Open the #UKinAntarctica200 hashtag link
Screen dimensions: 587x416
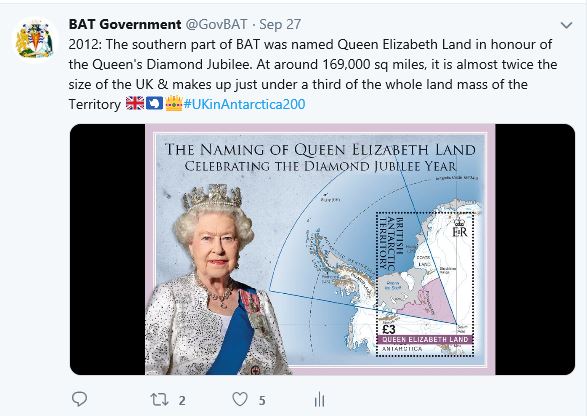point(244,104)
